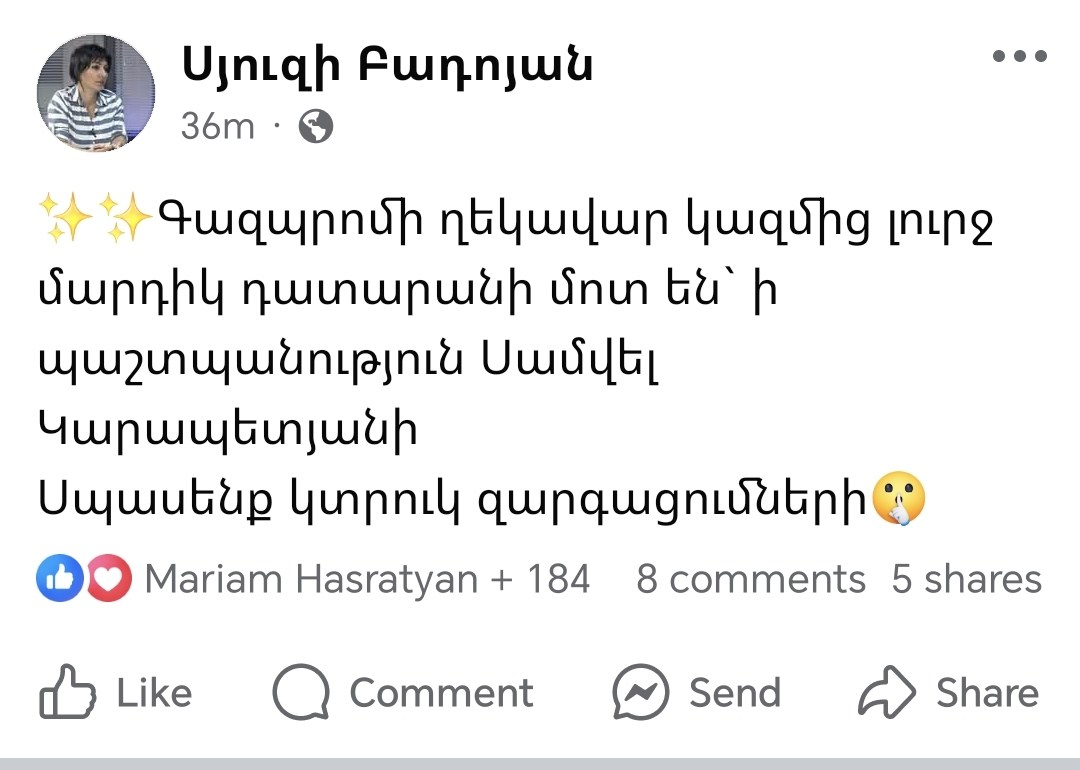
Task: Click the poster's profile picture
Action: pyautogui.click(x=96, y=93)
